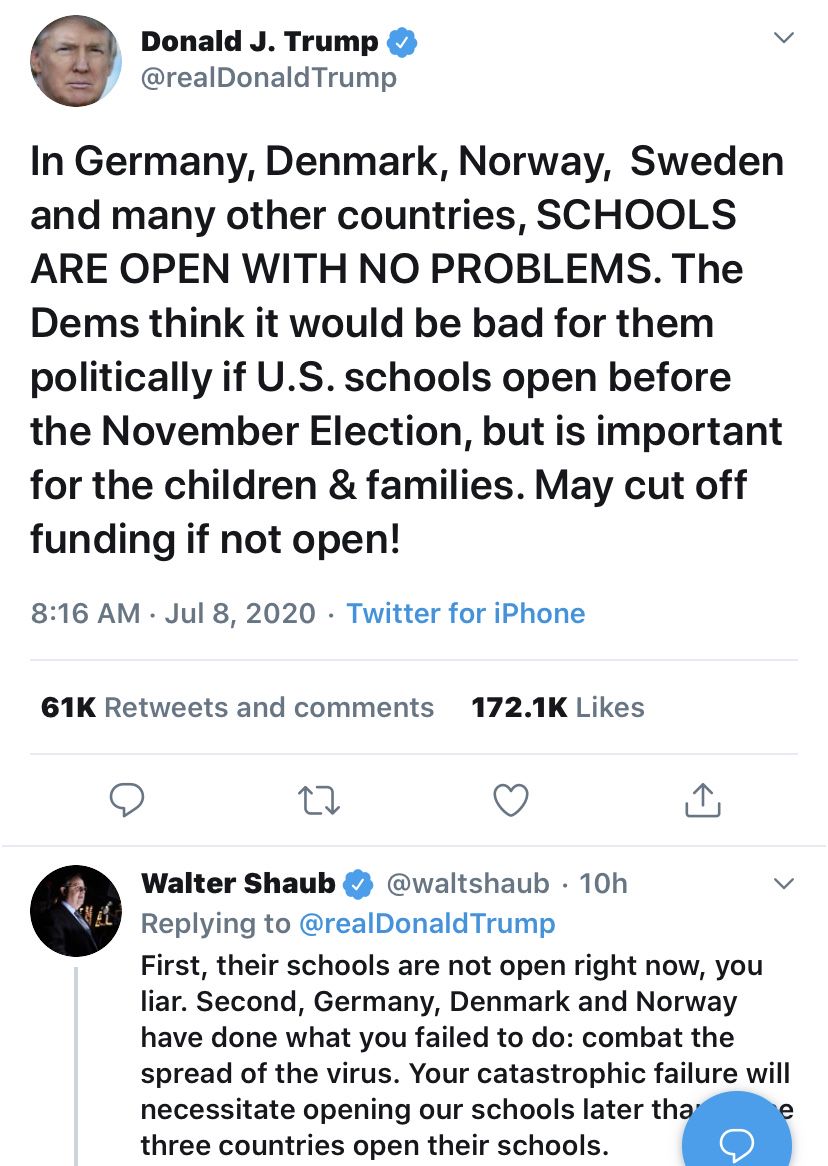
Task: Tap the @realDonaldTrump mention in Replying to
Action: point(427,923)
